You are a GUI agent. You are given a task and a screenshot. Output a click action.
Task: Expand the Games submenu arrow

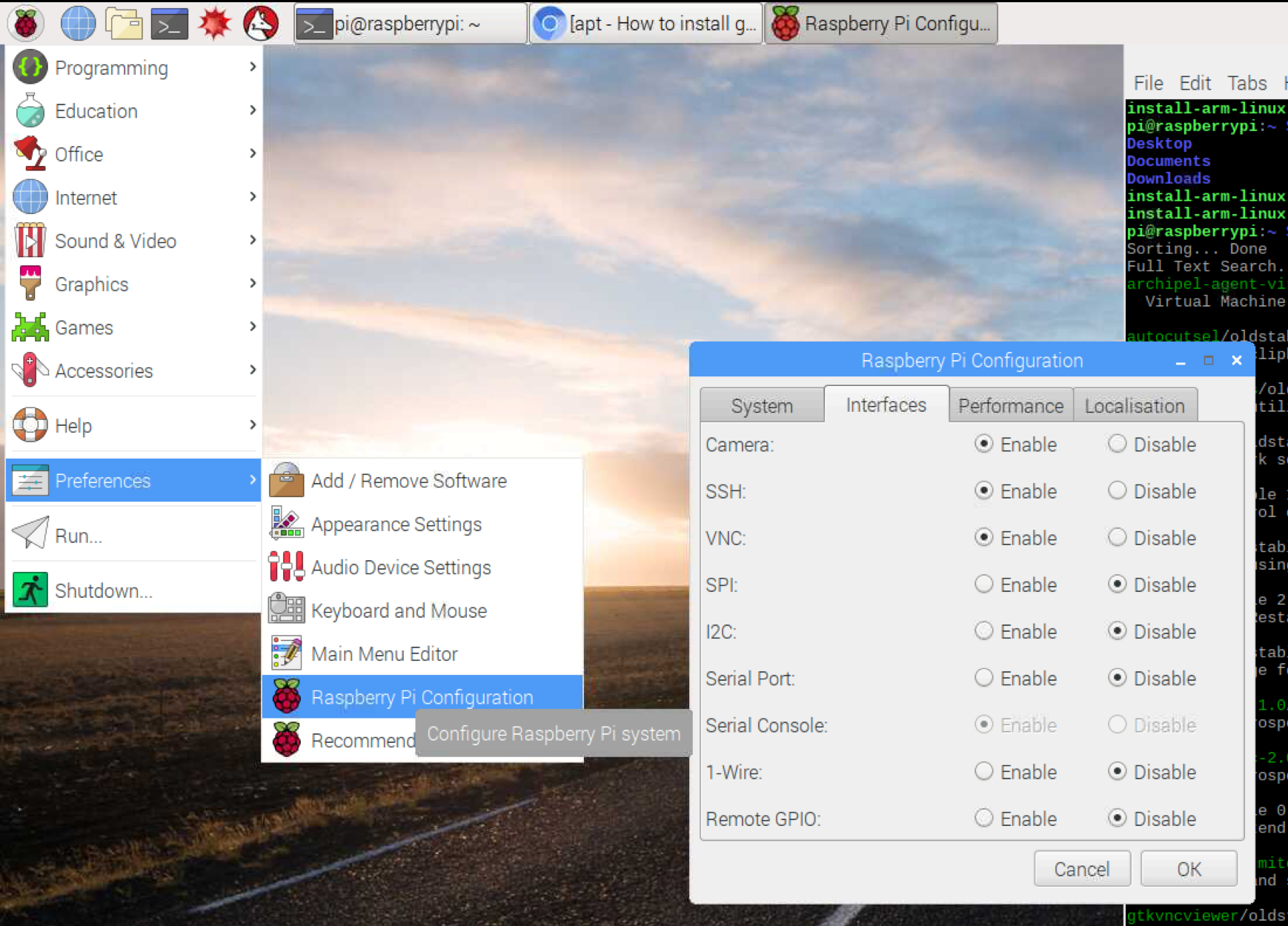click(x=253, y=327)
